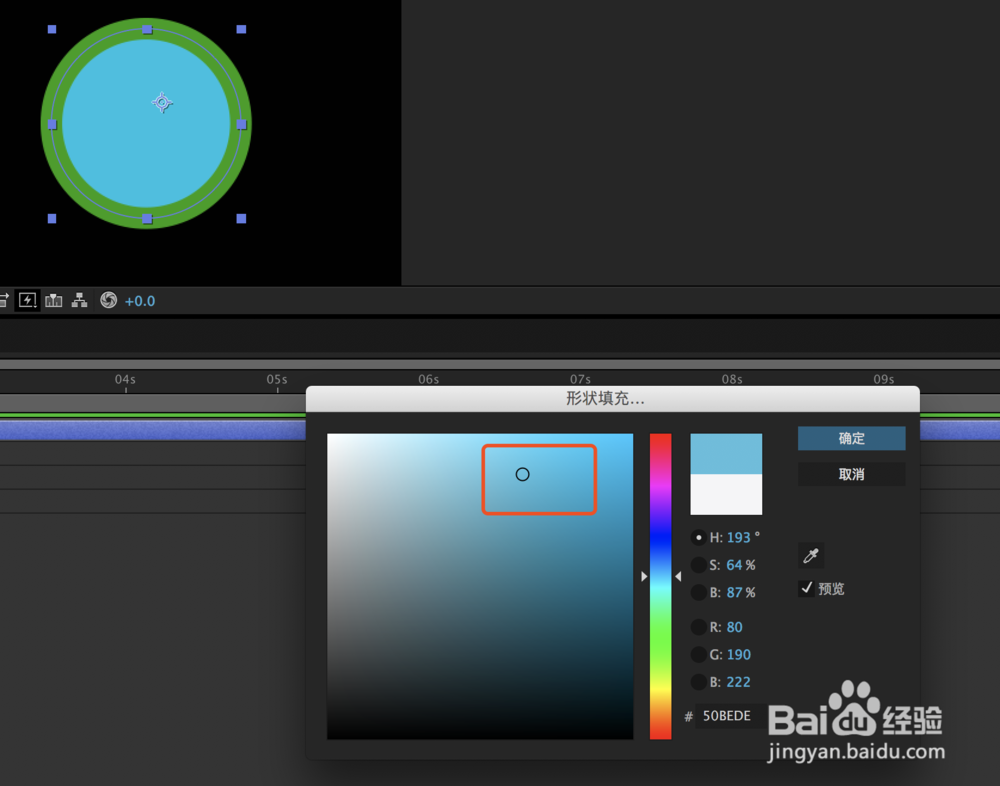Screen dimensions: 1000x786
Task: Click the 05s mark on timeline ruler
Action: pyautogui.click(x=277, y=380)
